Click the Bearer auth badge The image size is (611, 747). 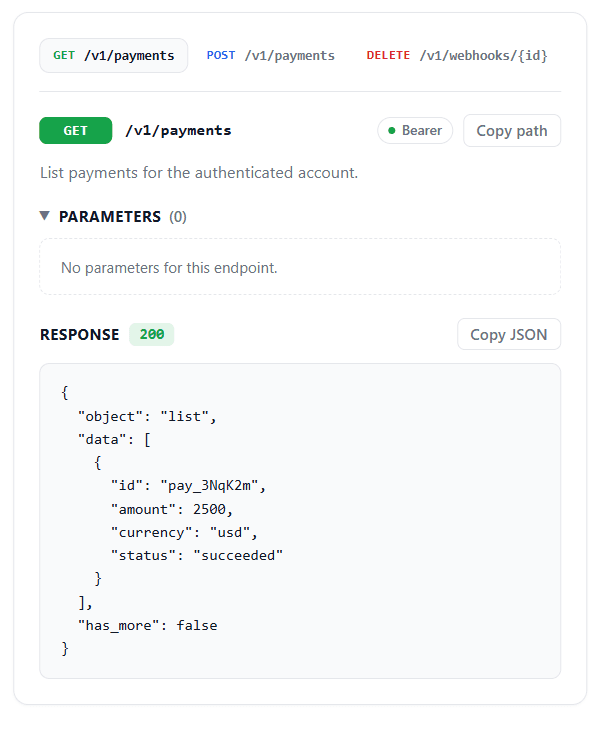(415, 131)
